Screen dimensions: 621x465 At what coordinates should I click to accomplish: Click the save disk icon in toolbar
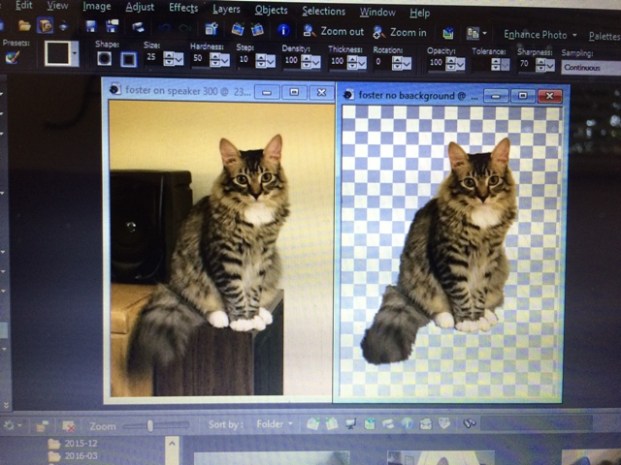(x=90, y=26)
